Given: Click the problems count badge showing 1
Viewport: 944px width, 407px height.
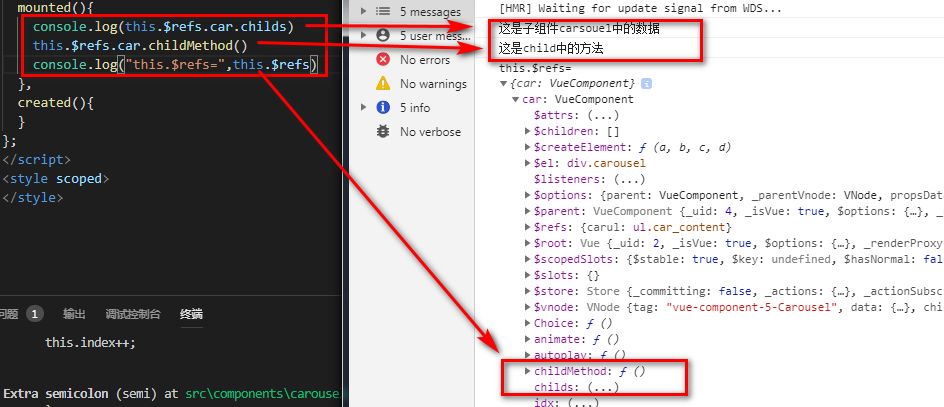Looking at the screenshot, I should (x=35, y=313).
